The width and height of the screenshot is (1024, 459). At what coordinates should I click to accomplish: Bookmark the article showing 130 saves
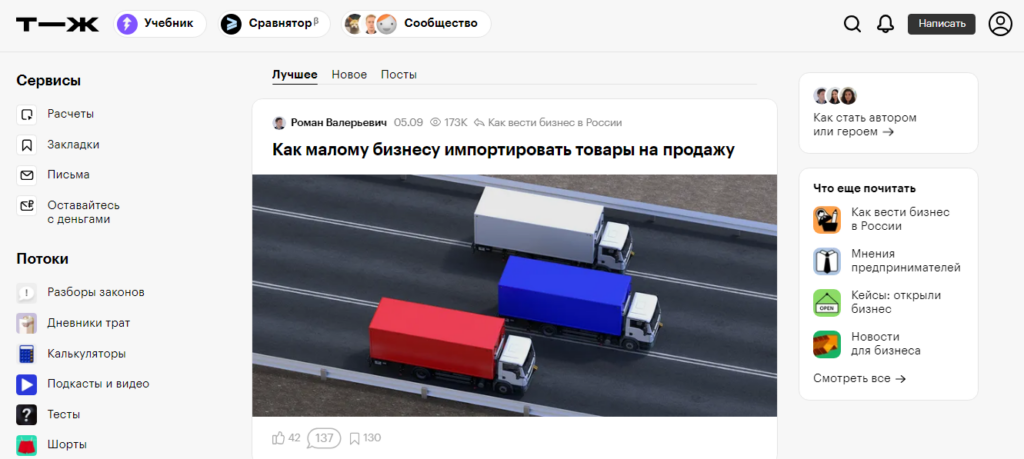click(354, 438)
